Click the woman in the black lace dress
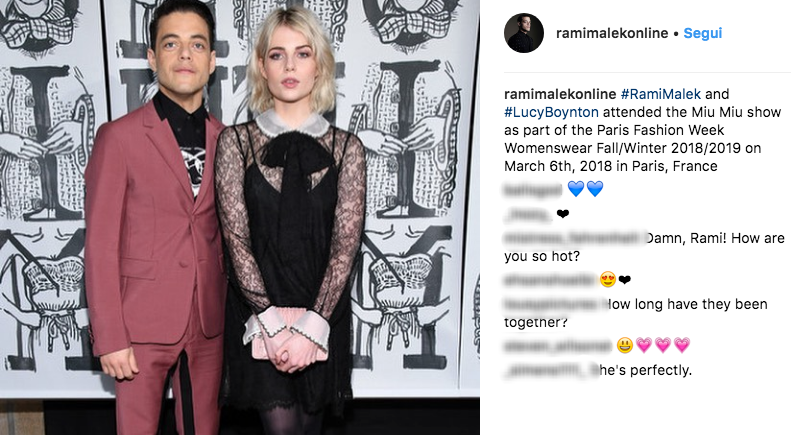 point(291,223)
